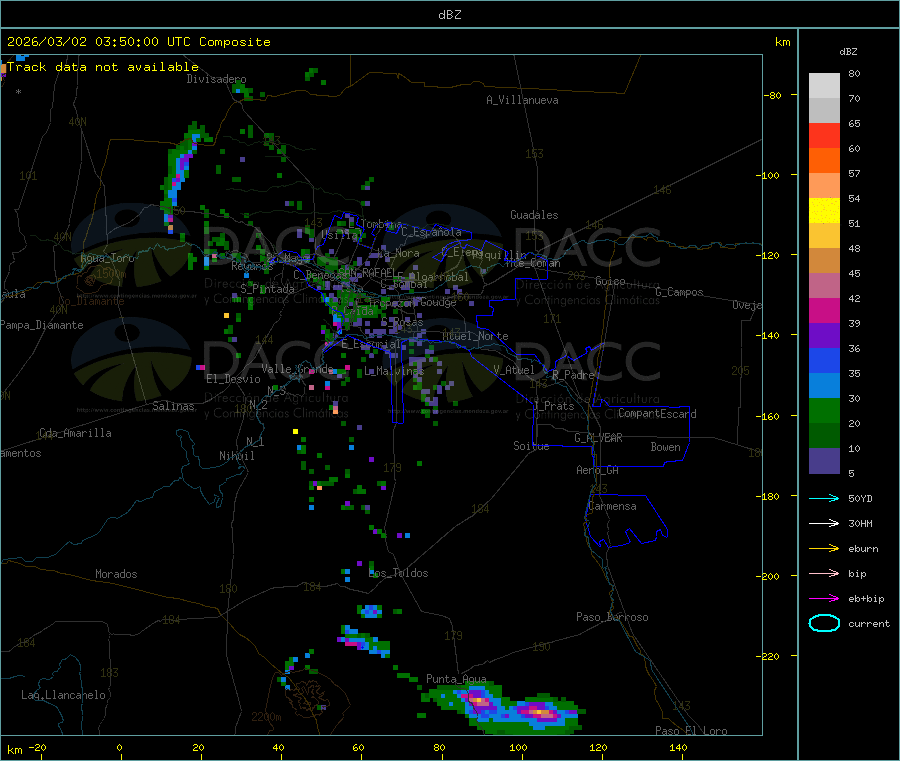Click the 'Paso_Barroso' map label
This screenshot has width=900, height=761.
click(x=612, y=617)
